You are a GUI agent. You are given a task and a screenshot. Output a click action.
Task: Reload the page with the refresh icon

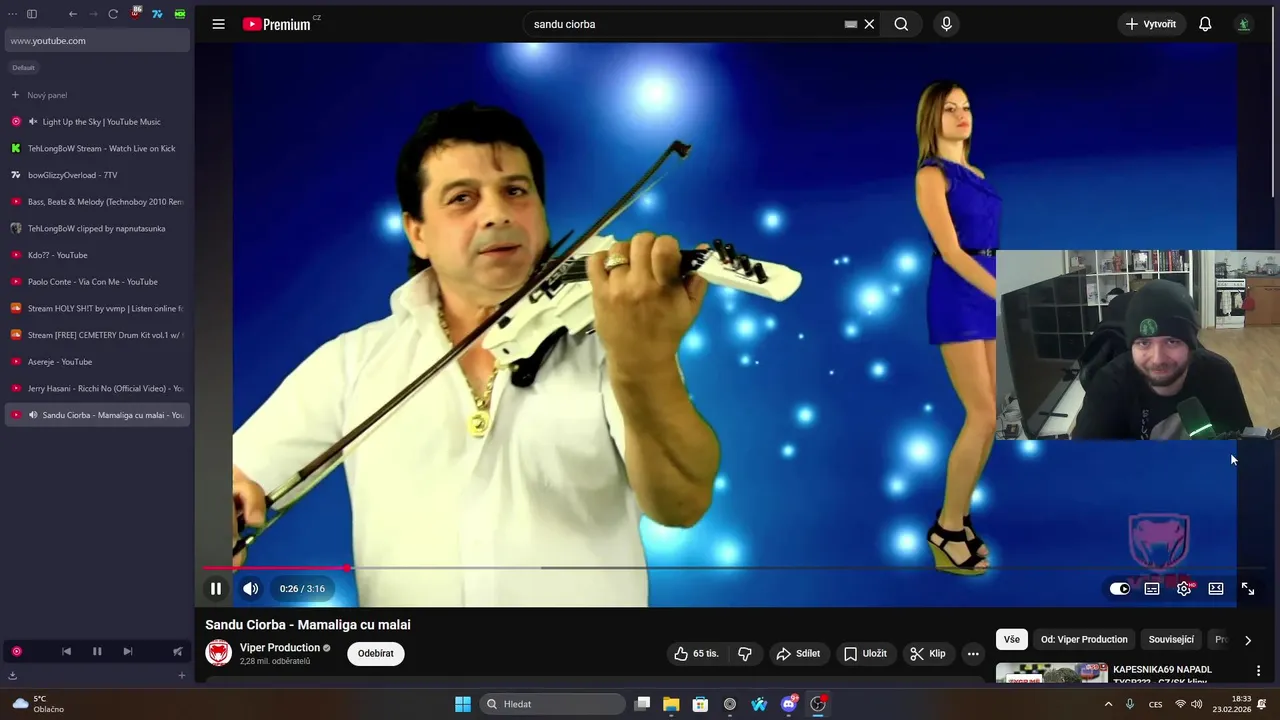[113, 14]
